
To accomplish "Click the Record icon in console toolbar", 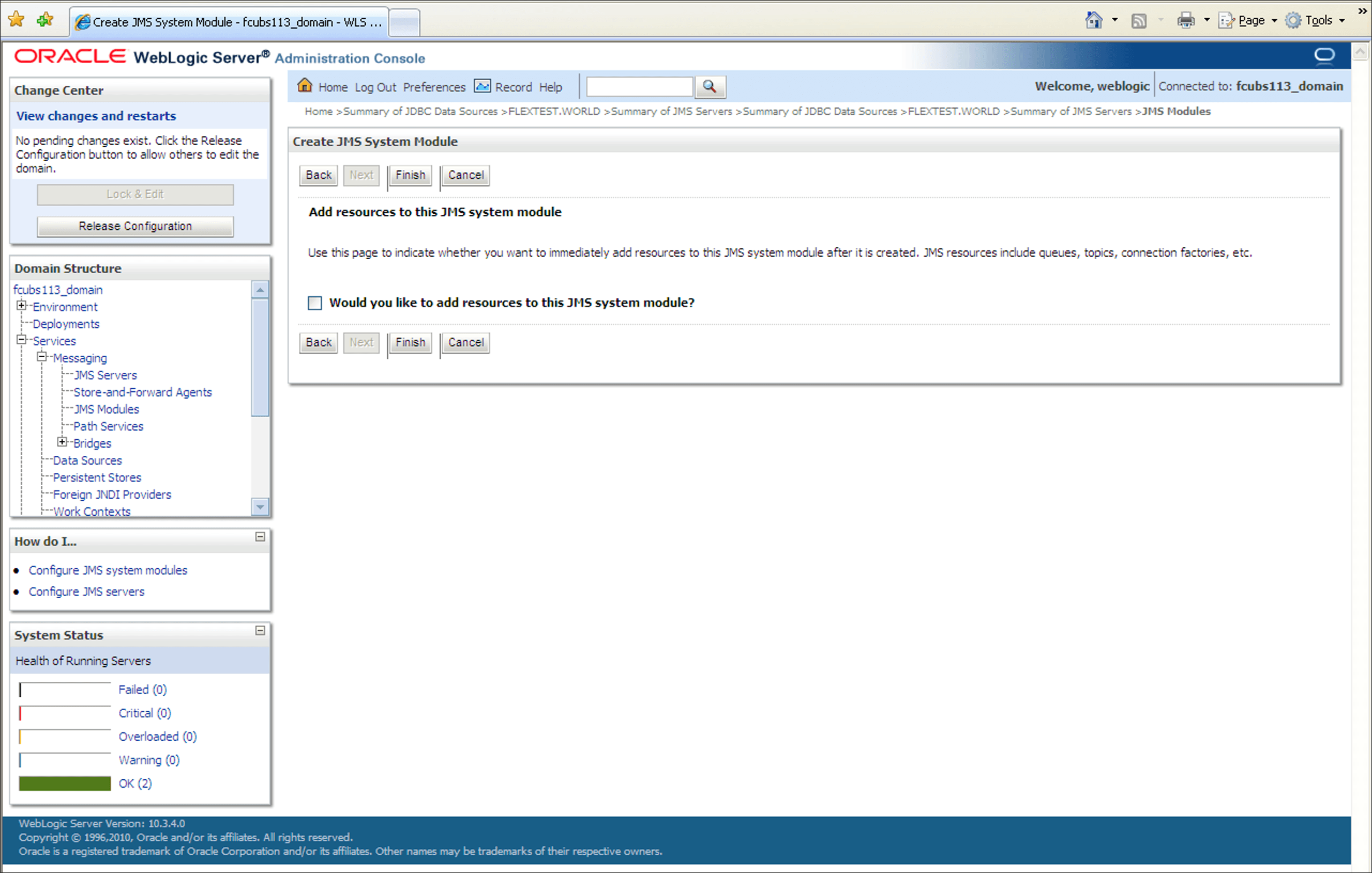I will click(x=482, y=86).
